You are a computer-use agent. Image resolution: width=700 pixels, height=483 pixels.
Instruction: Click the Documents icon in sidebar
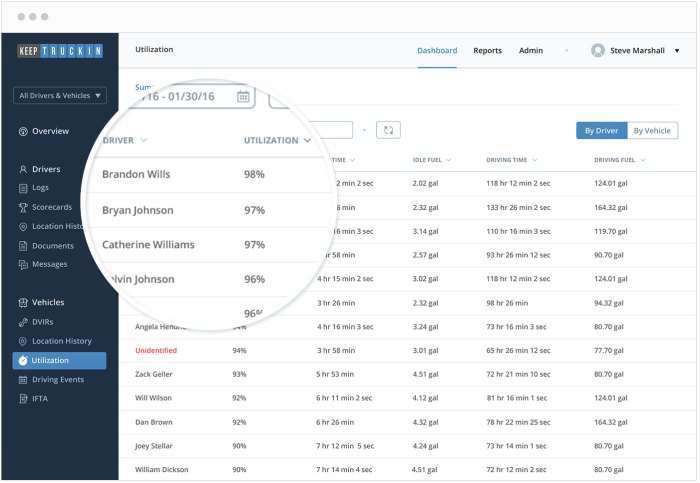[x=23, y=246]
